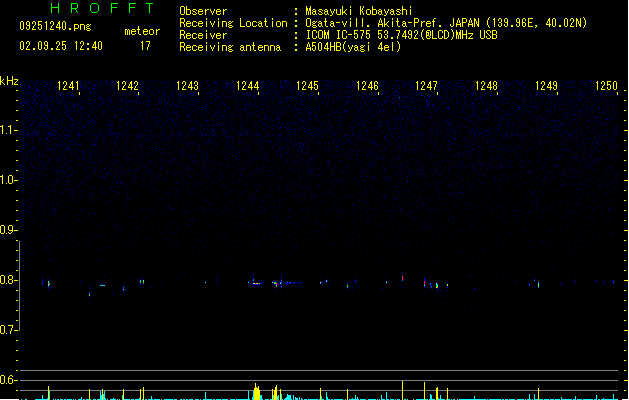Click the Observer label
The image size is (629, 400).
click(x=203, y=11)
